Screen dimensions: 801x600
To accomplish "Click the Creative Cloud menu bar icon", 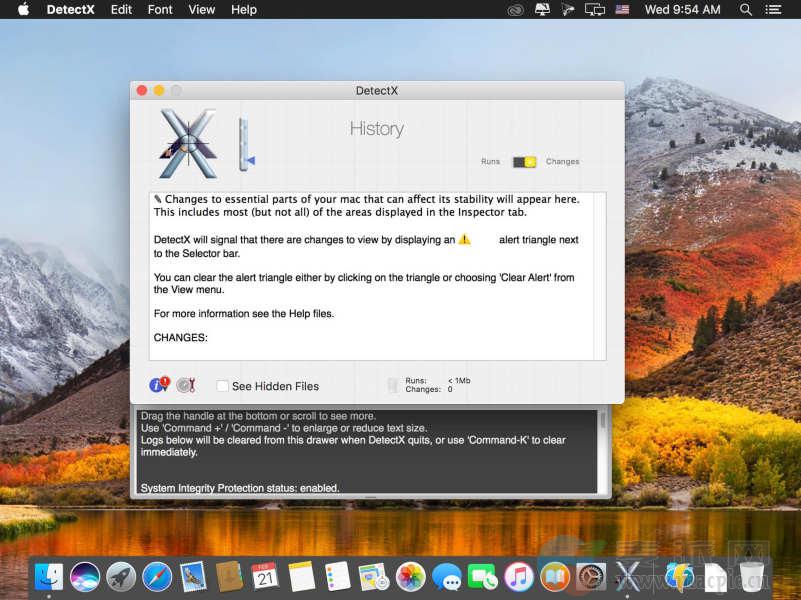I will pyautogui.click(x=515, y=10).
